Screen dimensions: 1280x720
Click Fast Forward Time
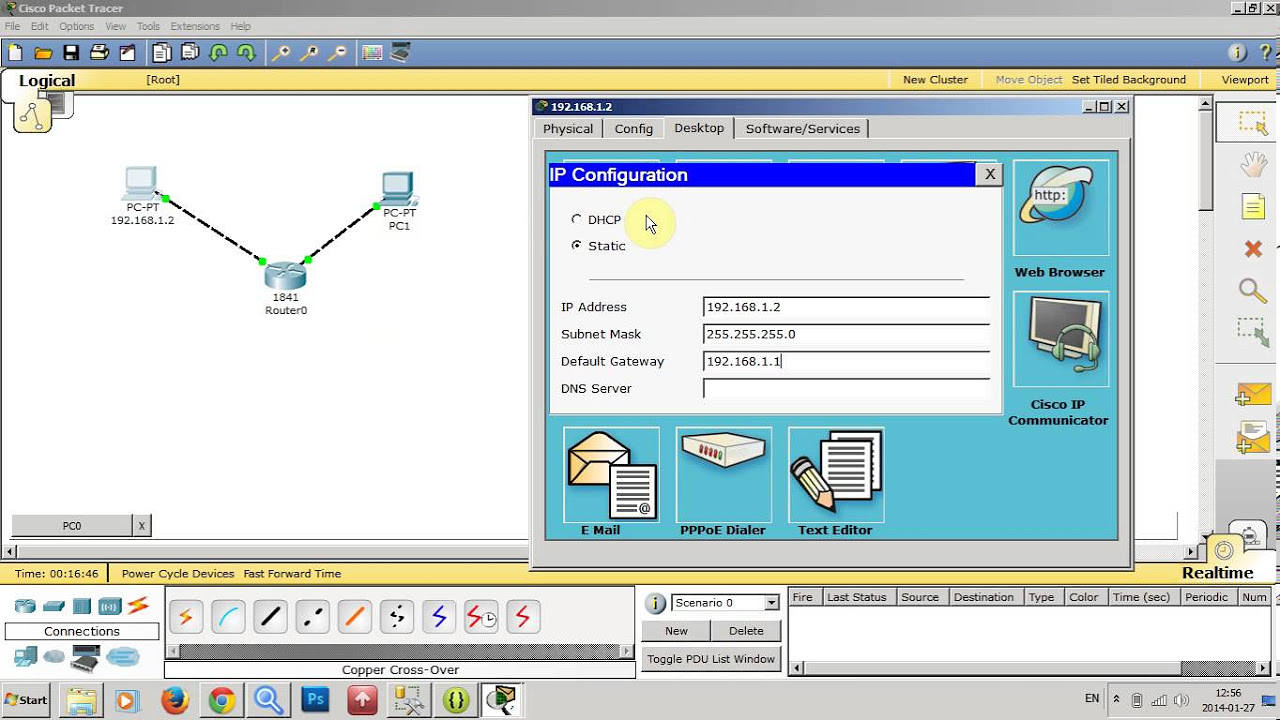click(292, 574)
